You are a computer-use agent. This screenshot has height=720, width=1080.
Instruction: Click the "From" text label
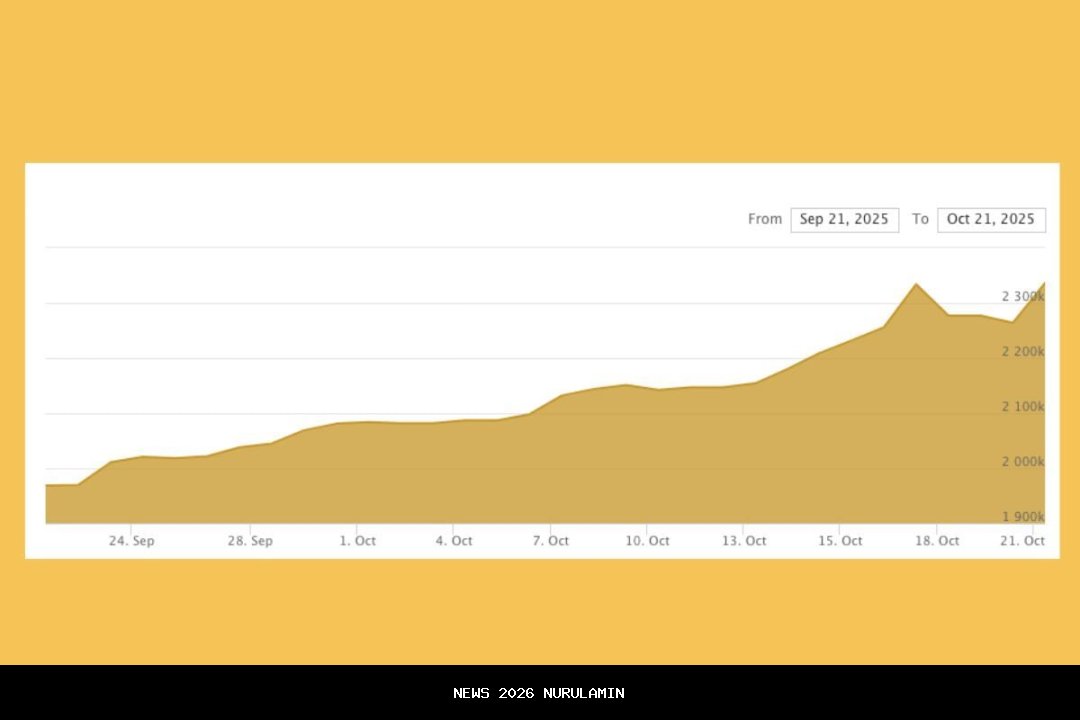pos(765,219)
